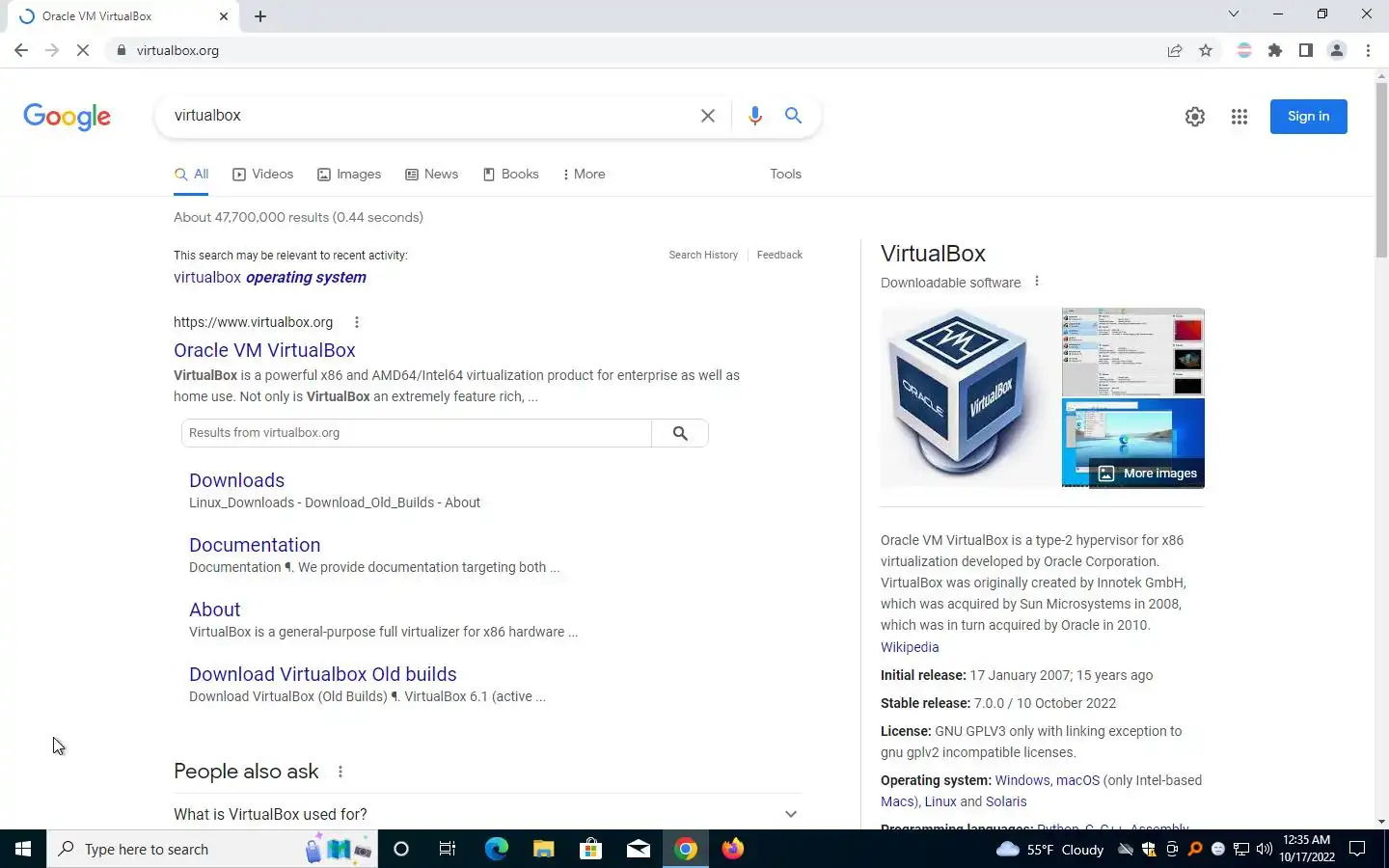This screenshot has height=868, width=1389.
Task: Open the Solaris operating system link
Action: click(x=1006, y=802)
